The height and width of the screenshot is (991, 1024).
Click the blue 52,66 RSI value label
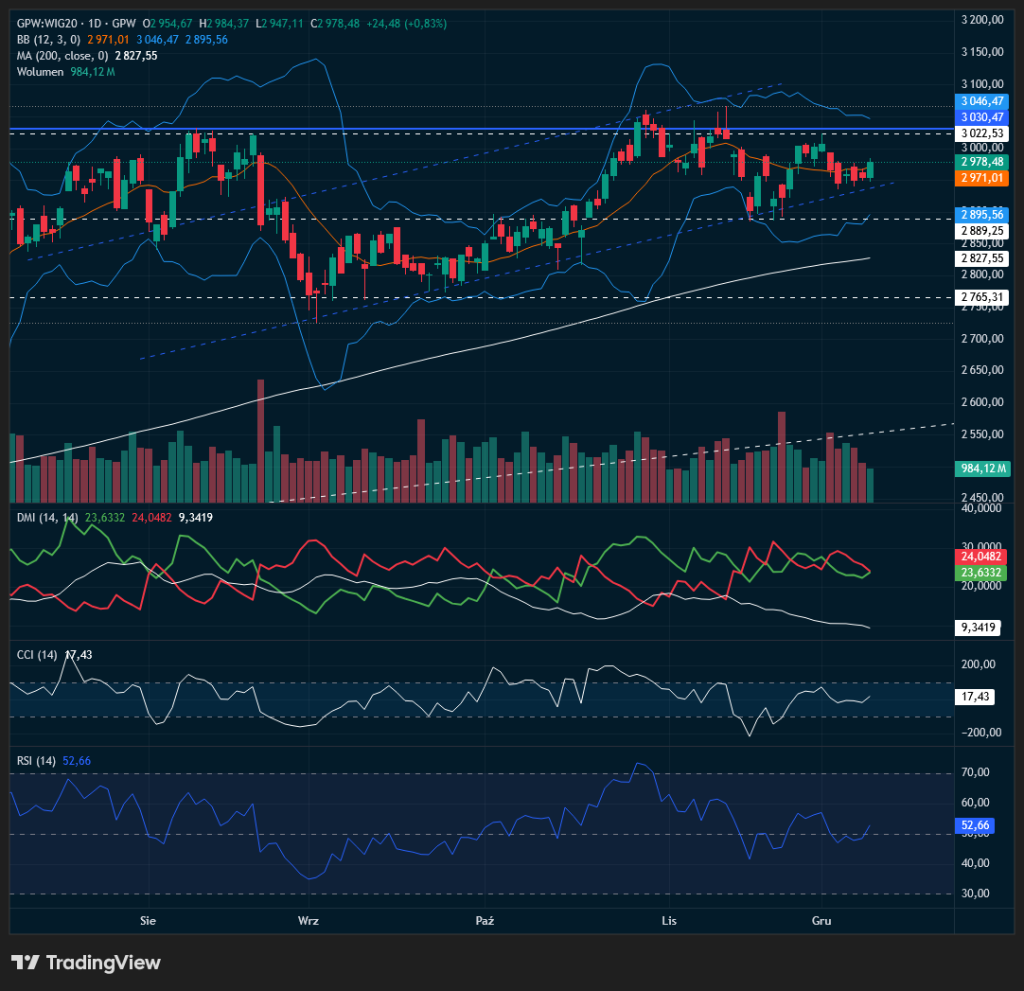974,825
